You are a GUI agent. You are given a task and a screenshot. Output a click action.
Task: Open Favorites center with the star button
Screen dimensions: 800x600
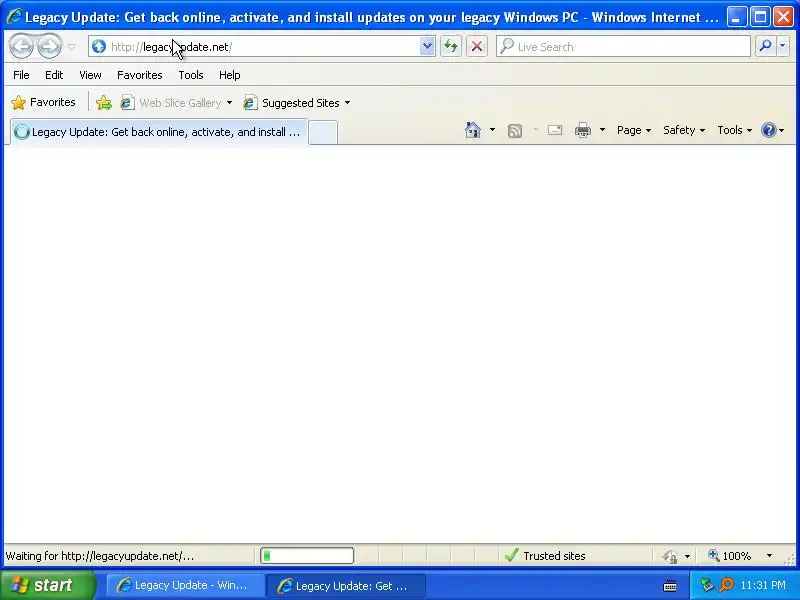[43, 103]
